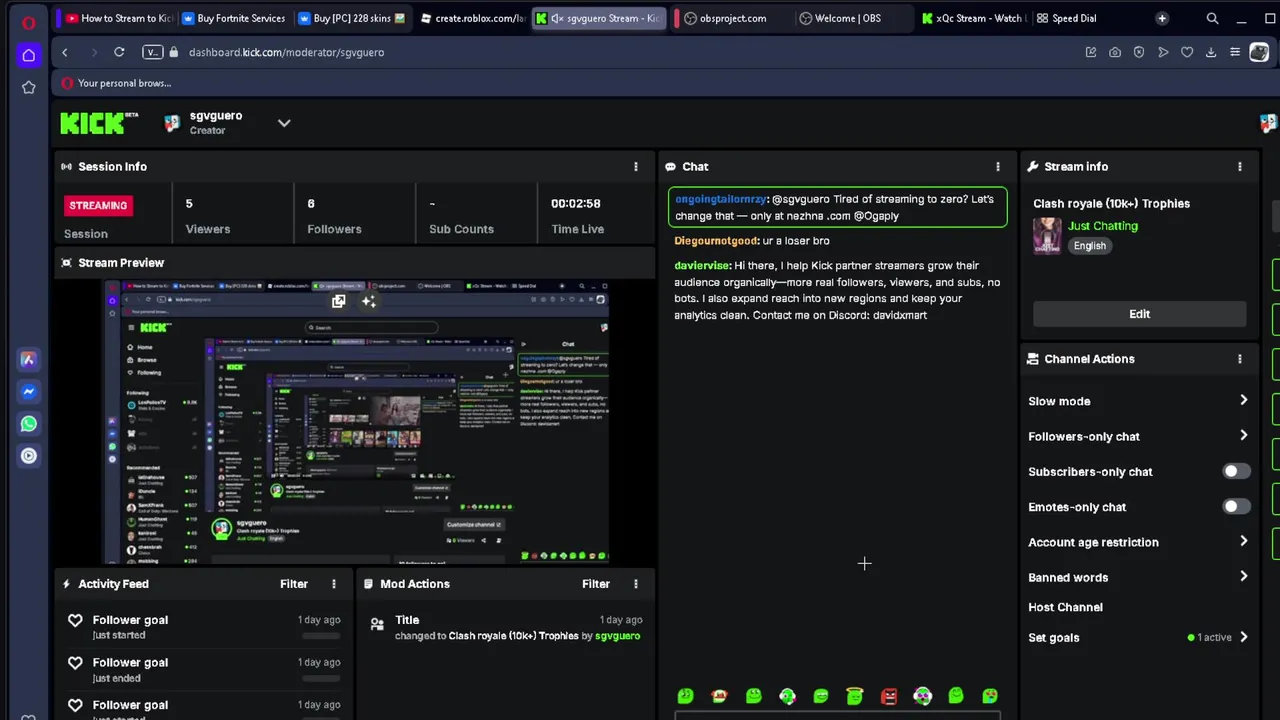Screen dimensions: 1280x720
Task: Open WhatsApp in the Opera sidebar
Action: point(28,424)
